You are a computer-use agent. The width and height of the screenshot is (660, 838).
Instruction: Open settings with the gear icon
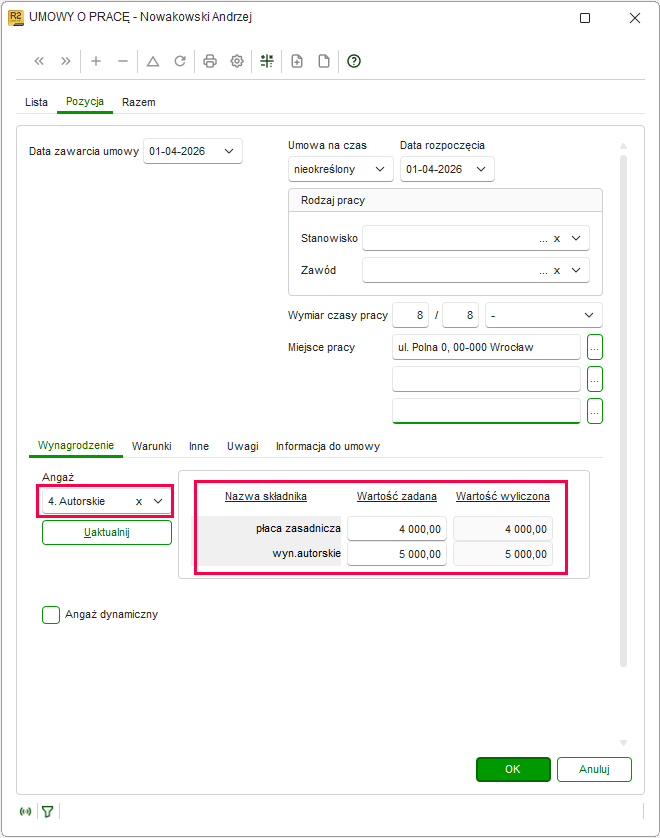[237, 61]
